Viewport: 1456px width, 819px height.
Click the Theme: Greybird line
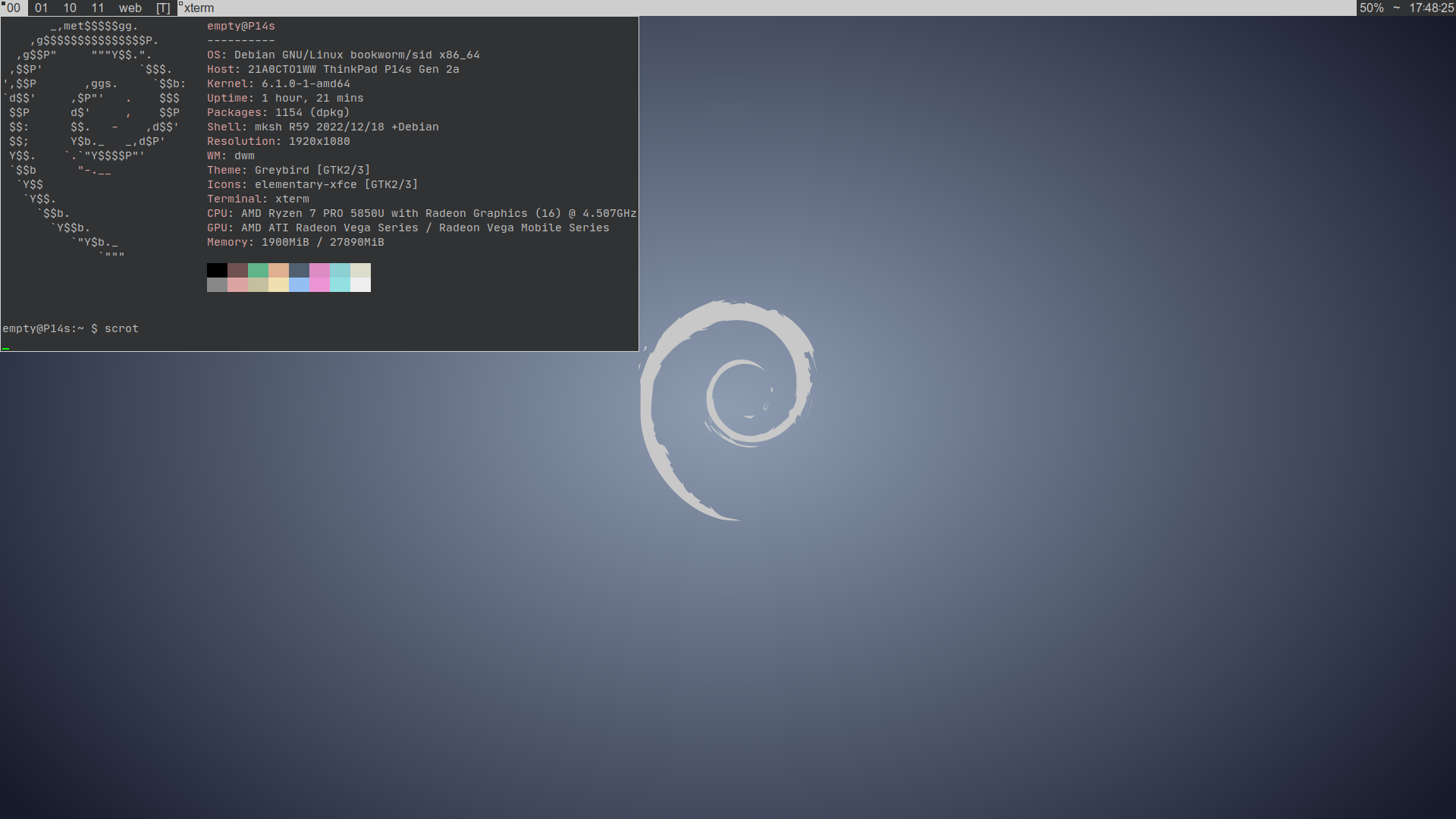[x=289, y=170]
